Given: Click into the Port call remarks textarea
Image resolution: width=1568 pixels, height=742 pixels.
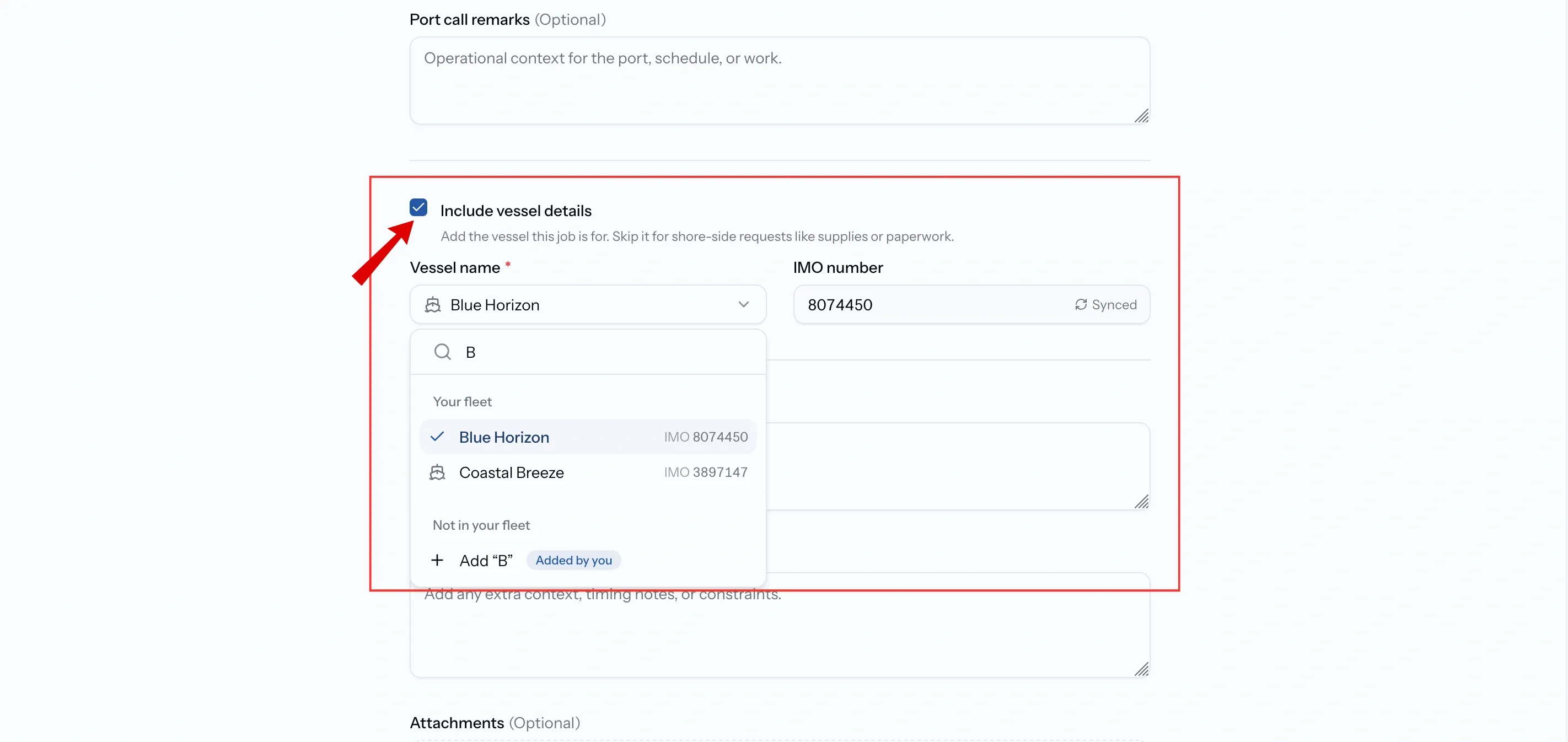Looking at the screenshot, I should point(780,80).
